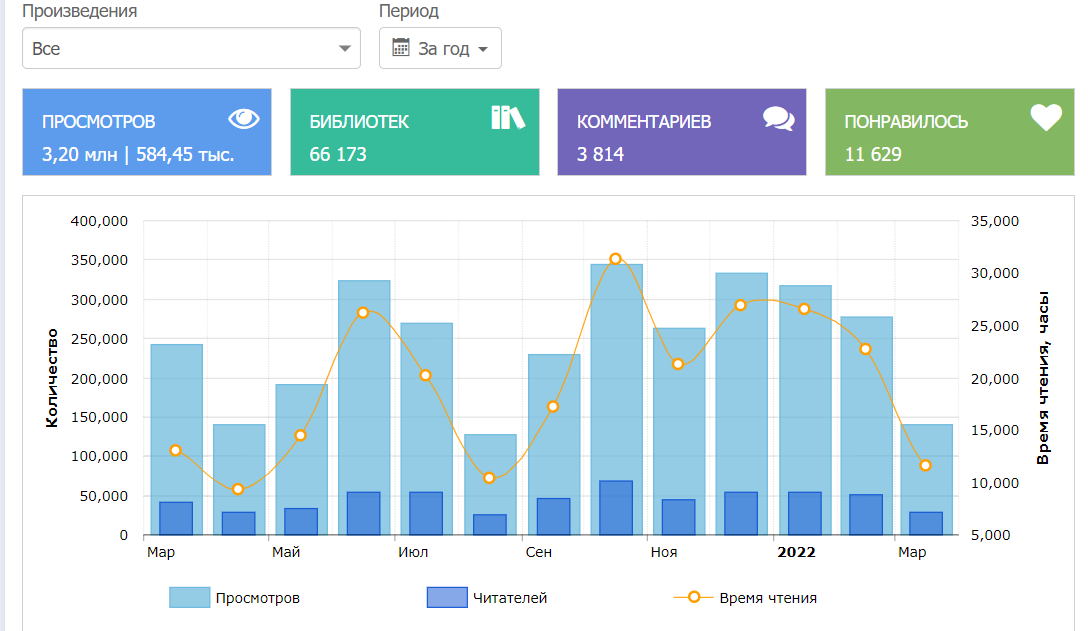Click the calendar icon in Период selector
Viewport: 1088px width, 631px height.
pyautogui.click(x=401, y=48)
